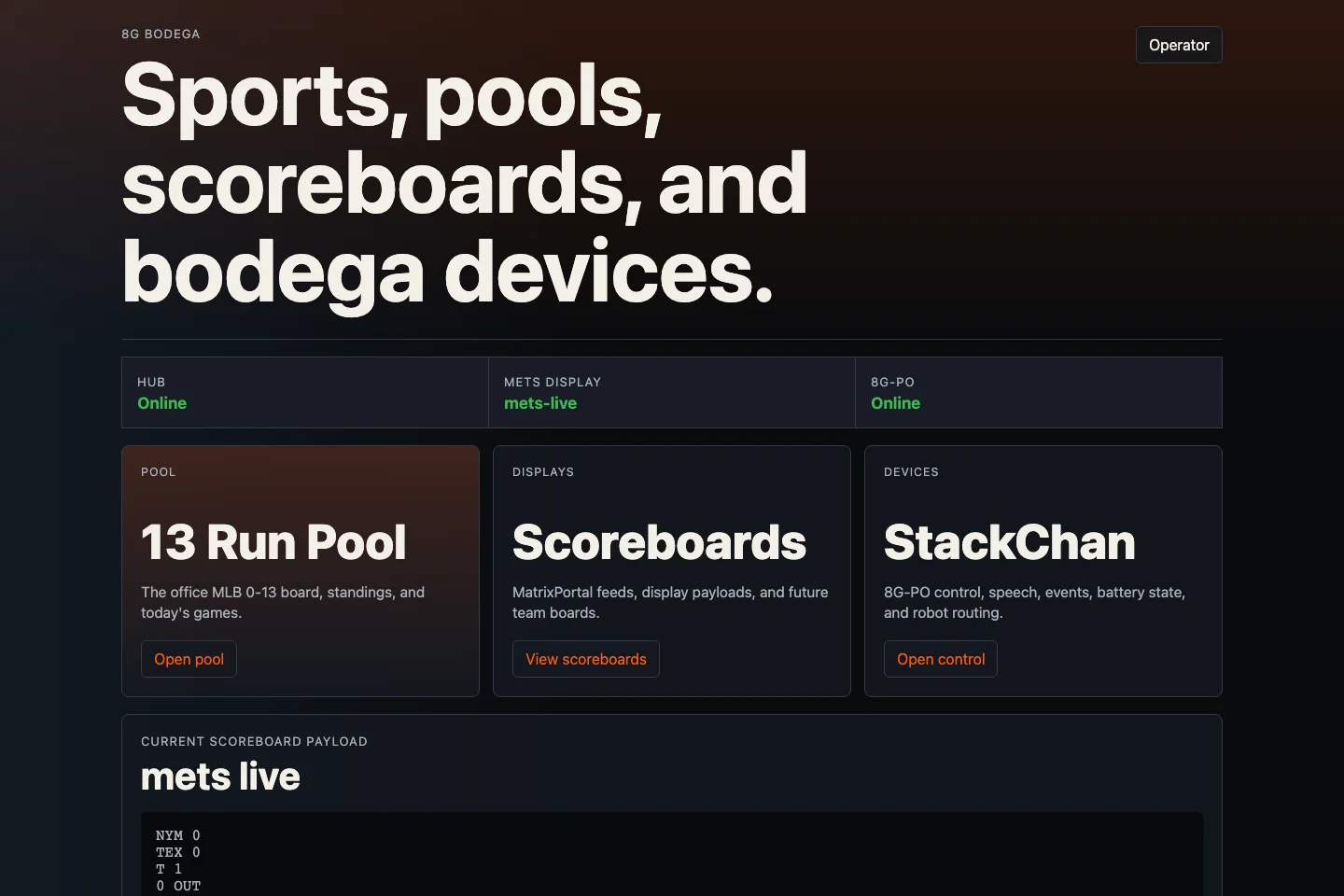Click View scoreboards button

[586, 659]
